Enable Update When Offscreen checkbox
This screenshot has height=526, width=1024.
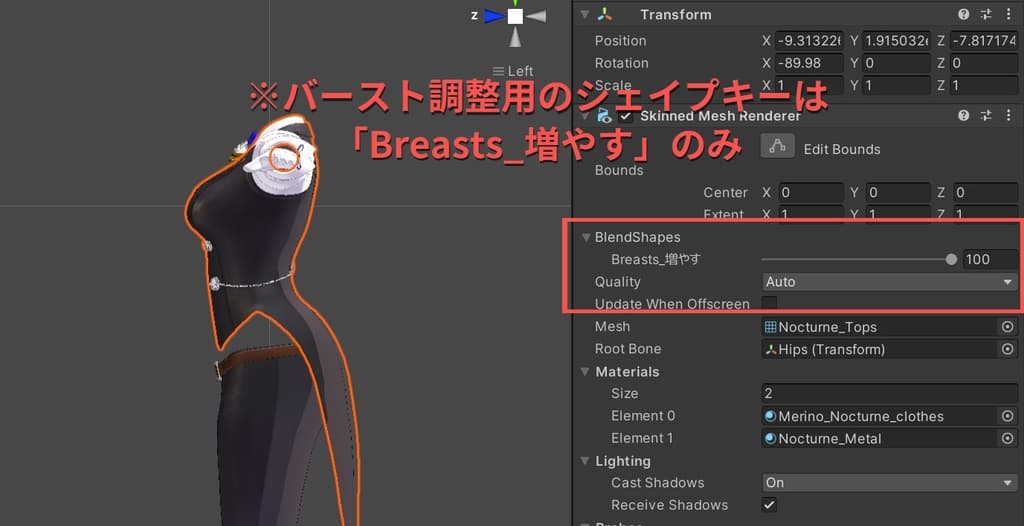[770, 303]
